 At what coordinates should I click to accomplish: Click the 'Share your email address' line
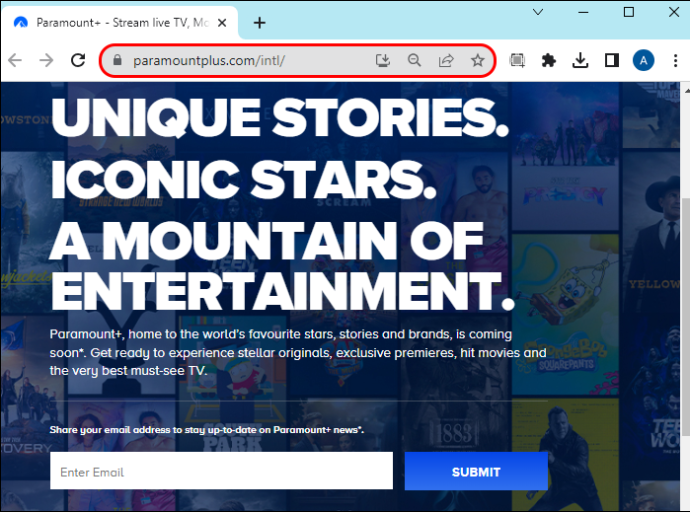coord(207,430)
